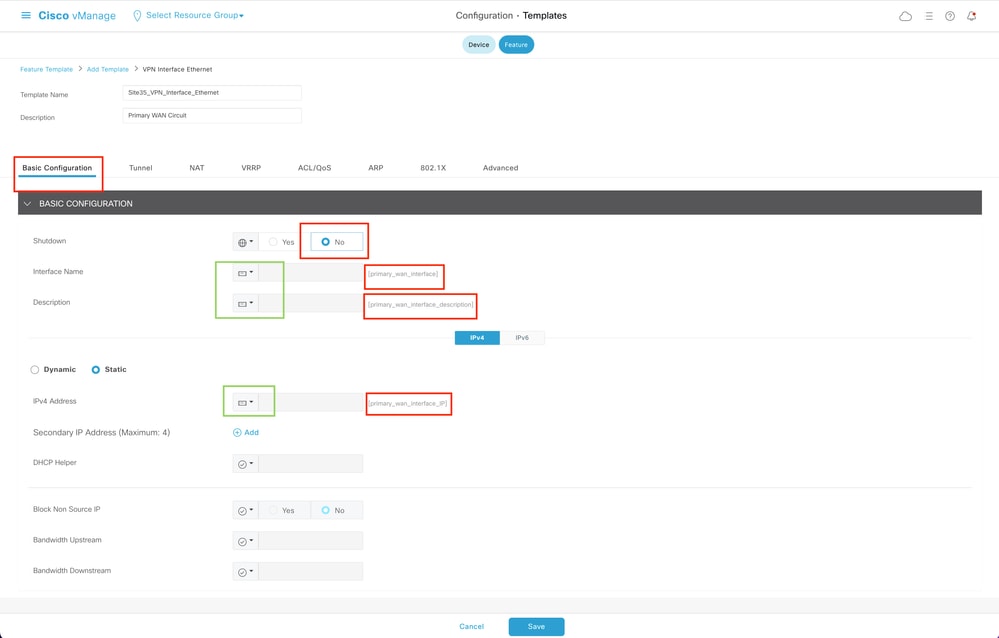
Task: Open the notifications bell icon
Action: tap(972, 16)
